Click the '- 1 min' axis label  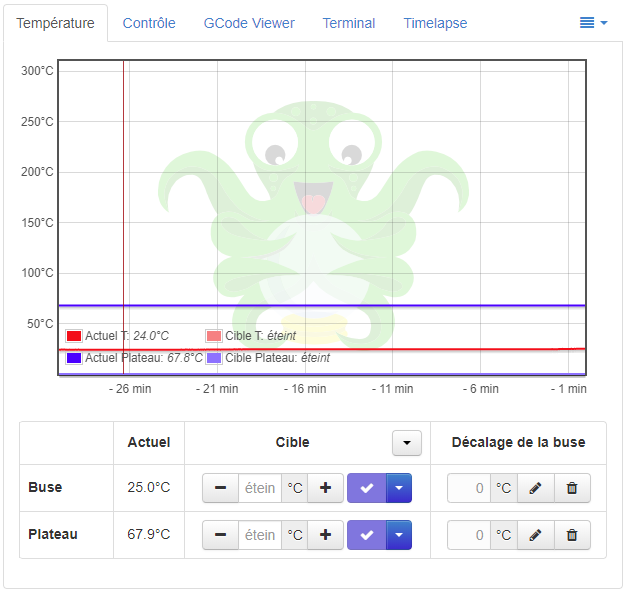pos(569,389)
